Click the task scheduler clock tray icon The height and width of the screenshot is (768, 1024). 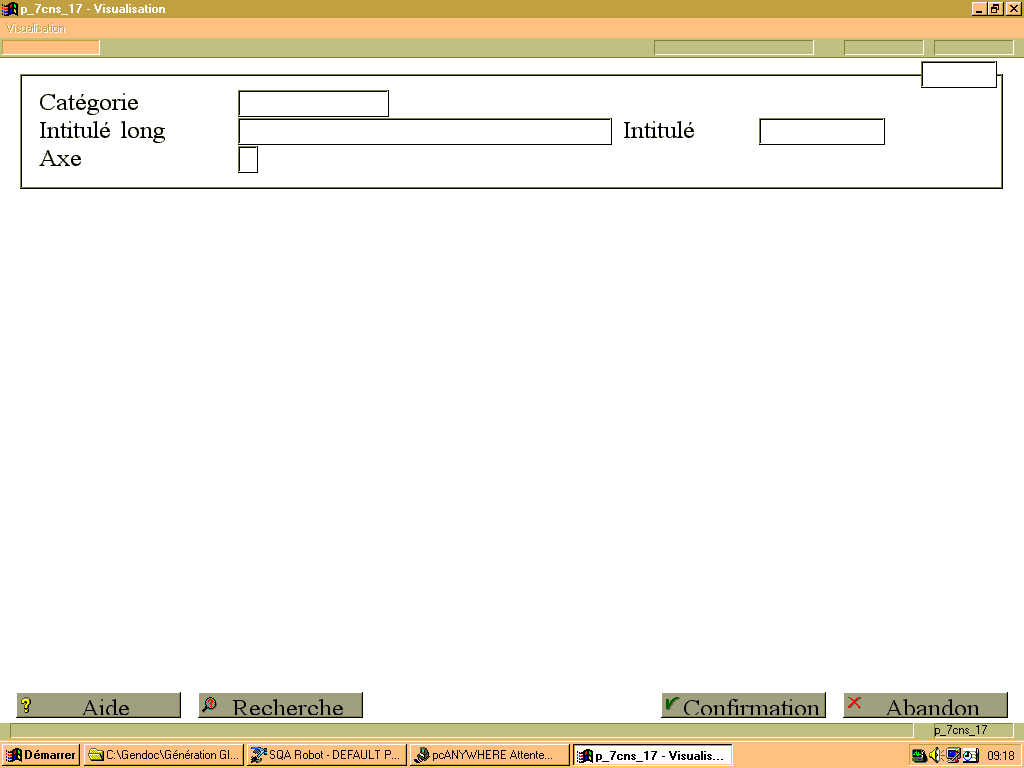[971, 755]
